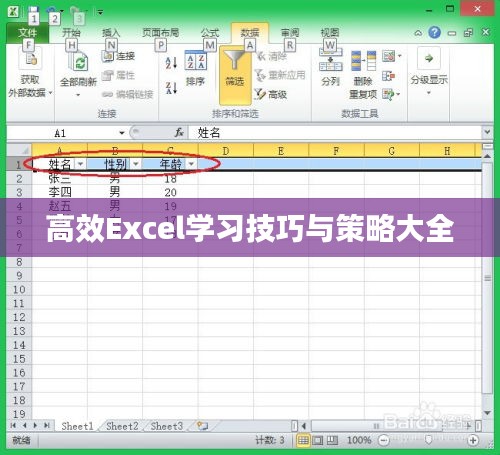Click the zoom in plus button
Image resolution: width=500 pixels, height=455 pixels.
click(x=473, y=440)
